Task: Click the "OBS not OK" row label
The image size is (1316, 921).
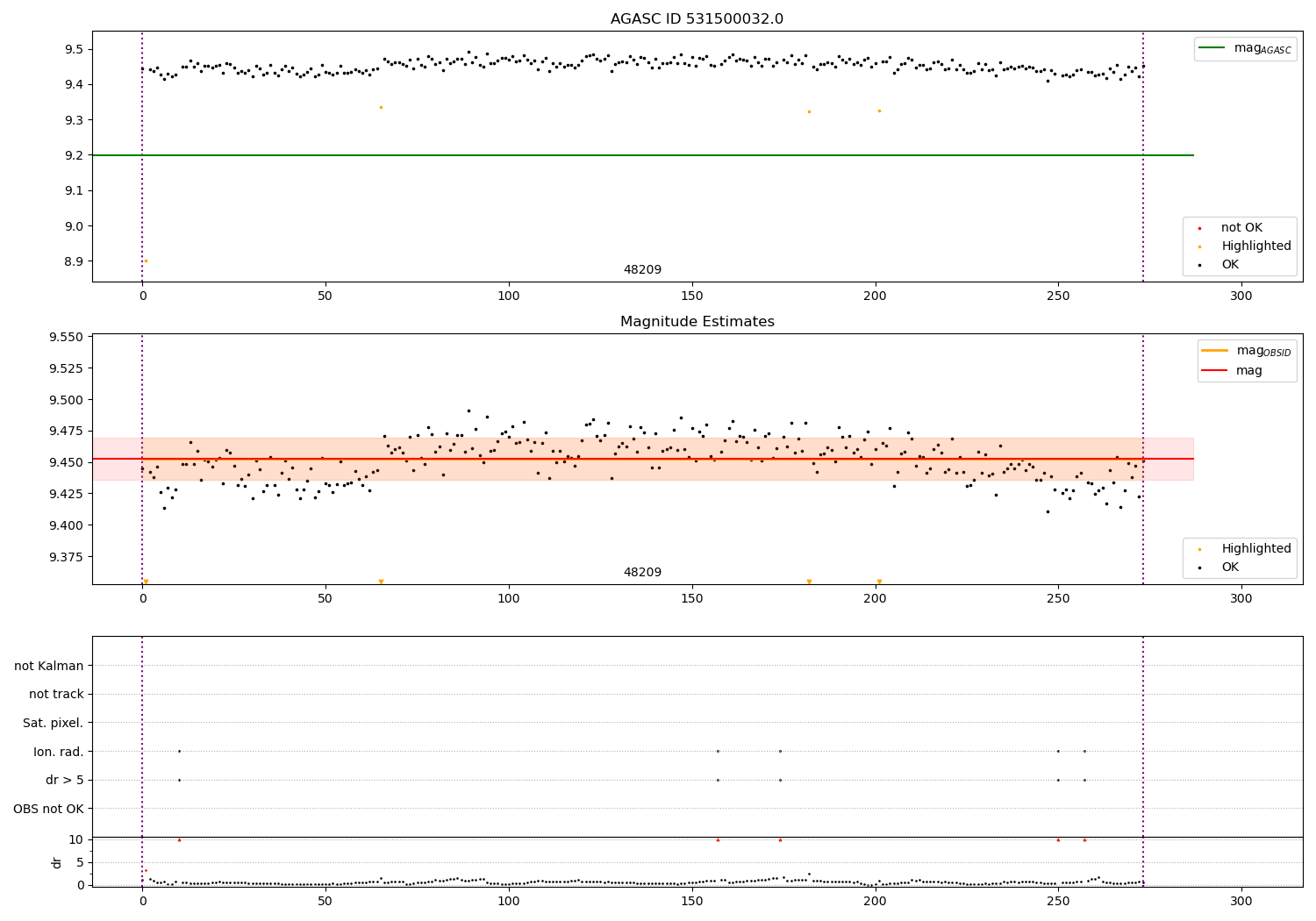Action: coord(49,809)
